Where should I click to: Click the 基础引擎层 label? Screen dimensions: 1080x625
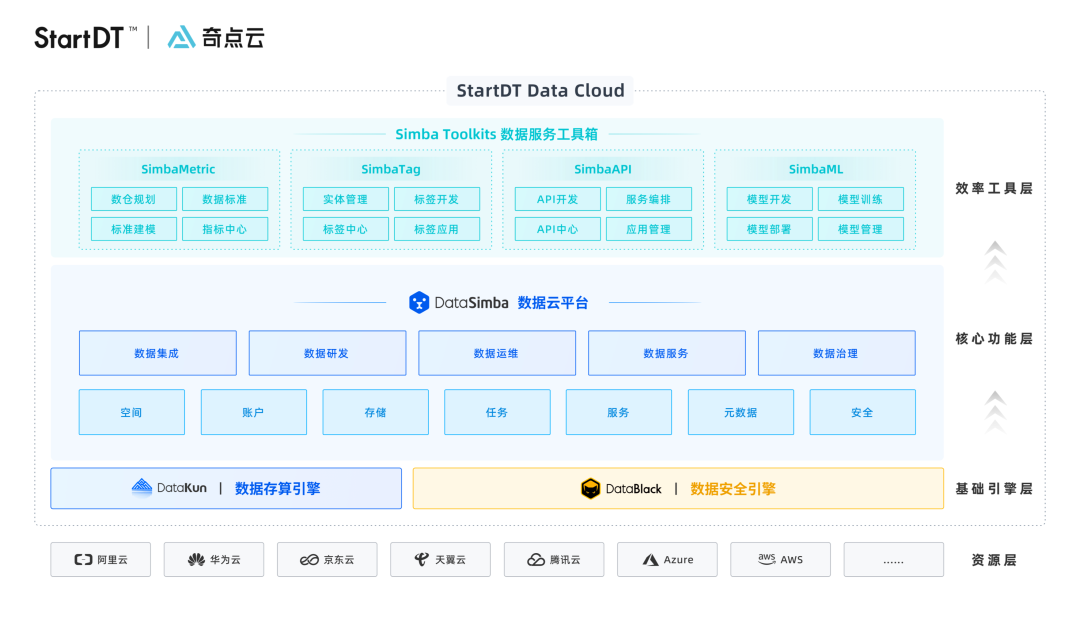click(x=994, y=489)
